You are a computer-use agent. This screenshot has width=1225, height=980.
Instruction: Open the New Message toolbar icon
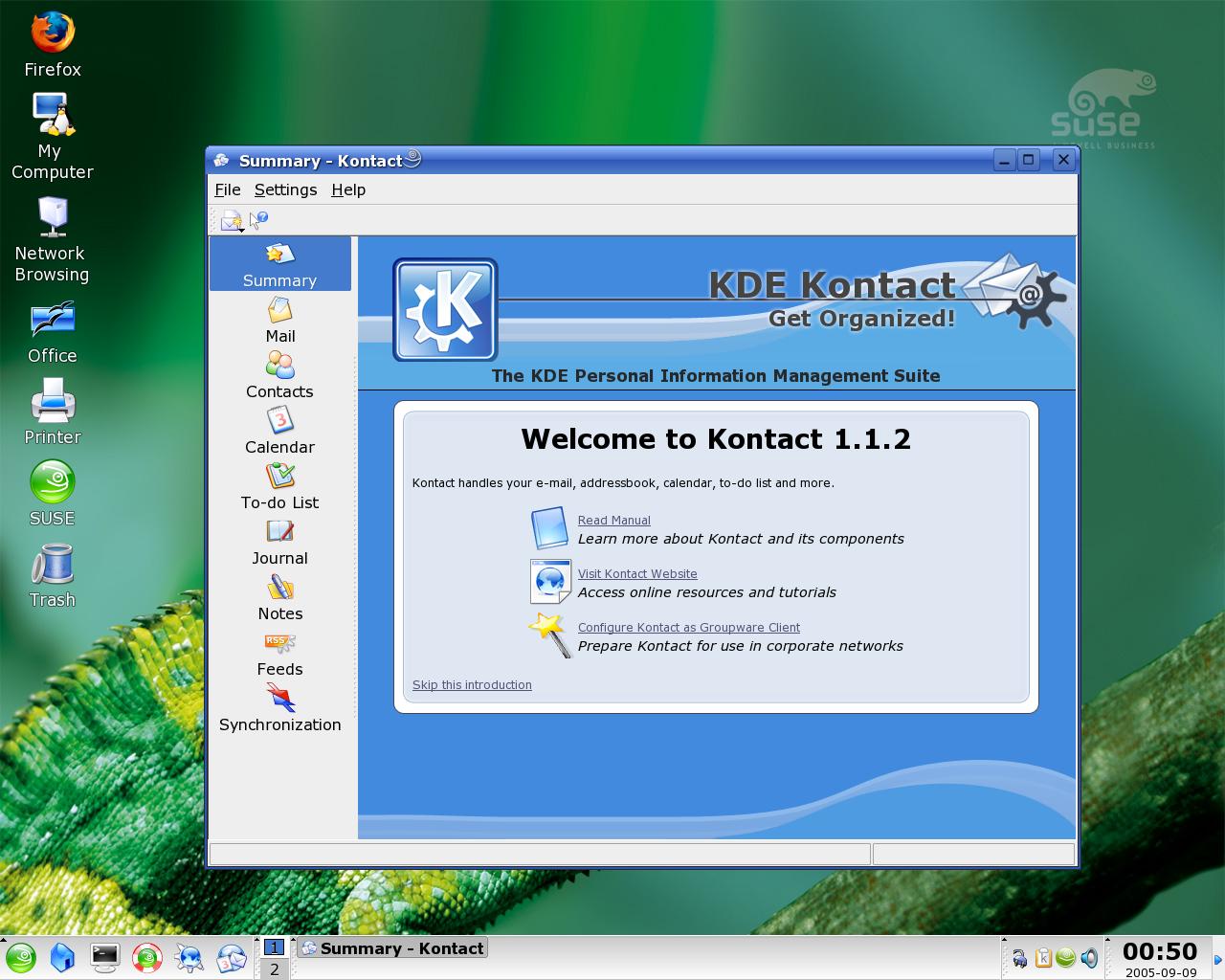(232, 221)
